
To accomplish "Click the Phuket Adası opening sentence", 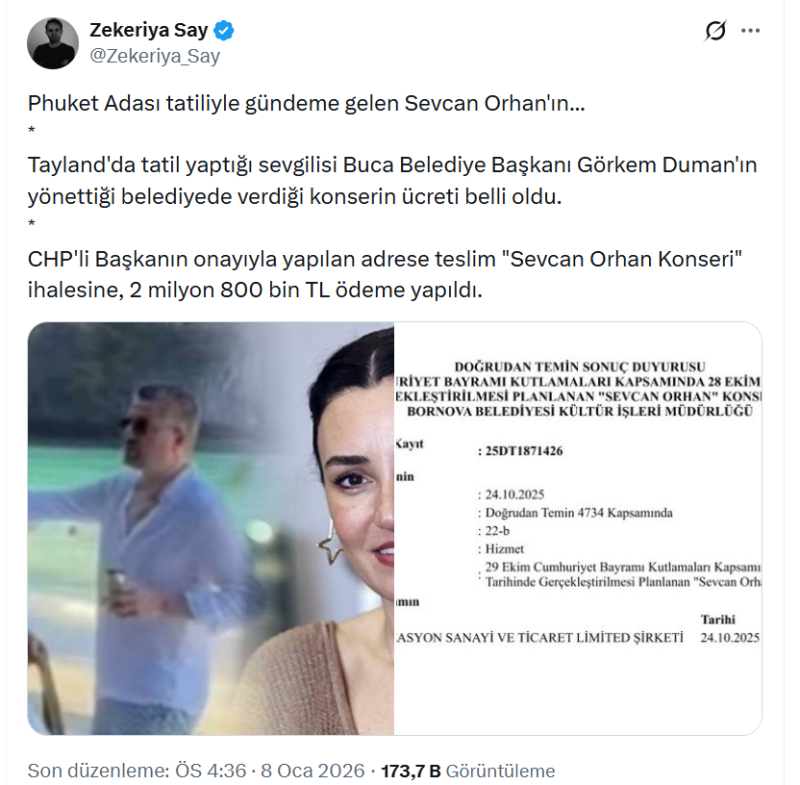I will coord(306,104).
